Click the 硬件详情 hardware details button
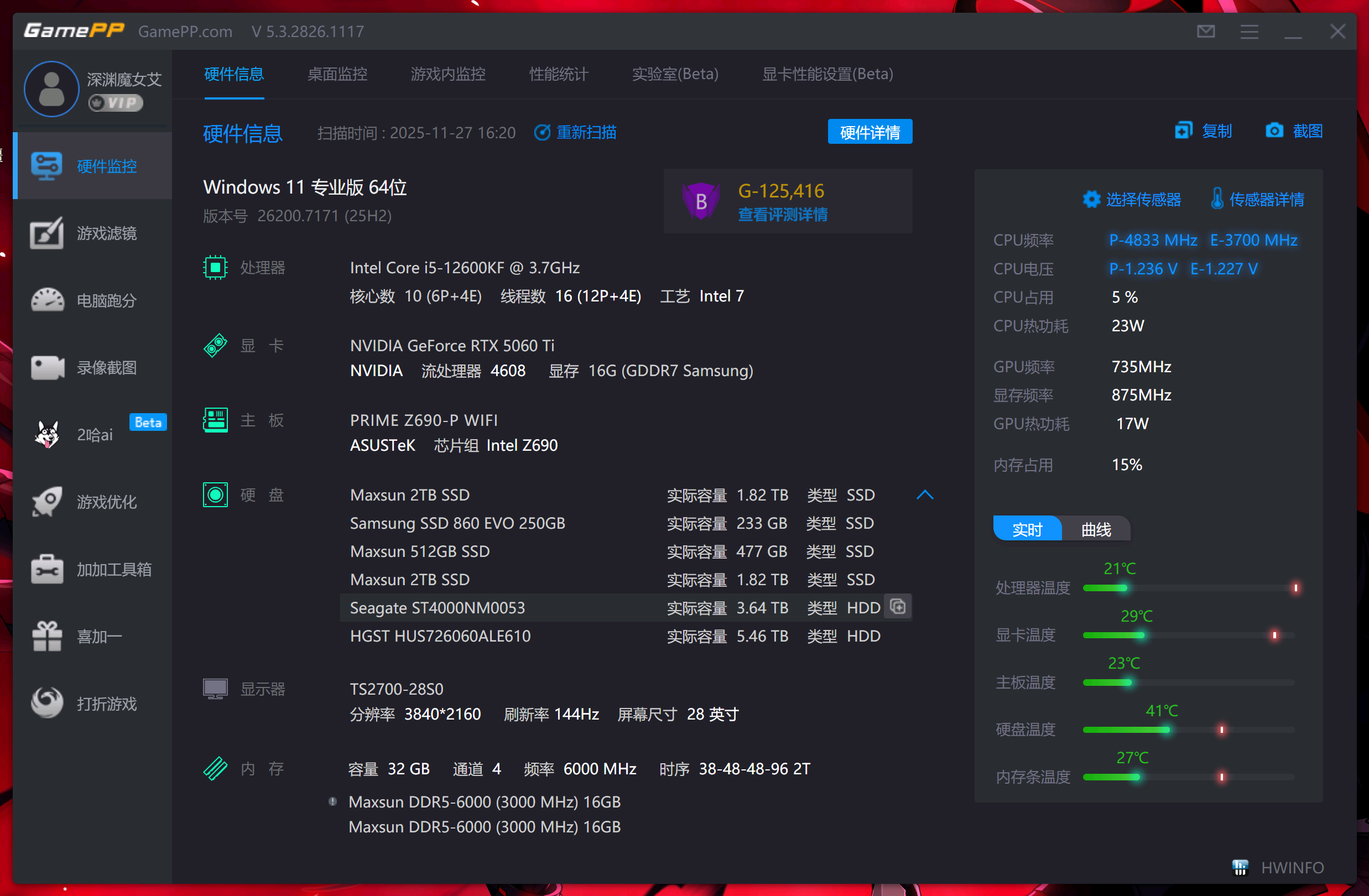The width and height of the screenshot is (1369, 896). [x=870, y=132]
